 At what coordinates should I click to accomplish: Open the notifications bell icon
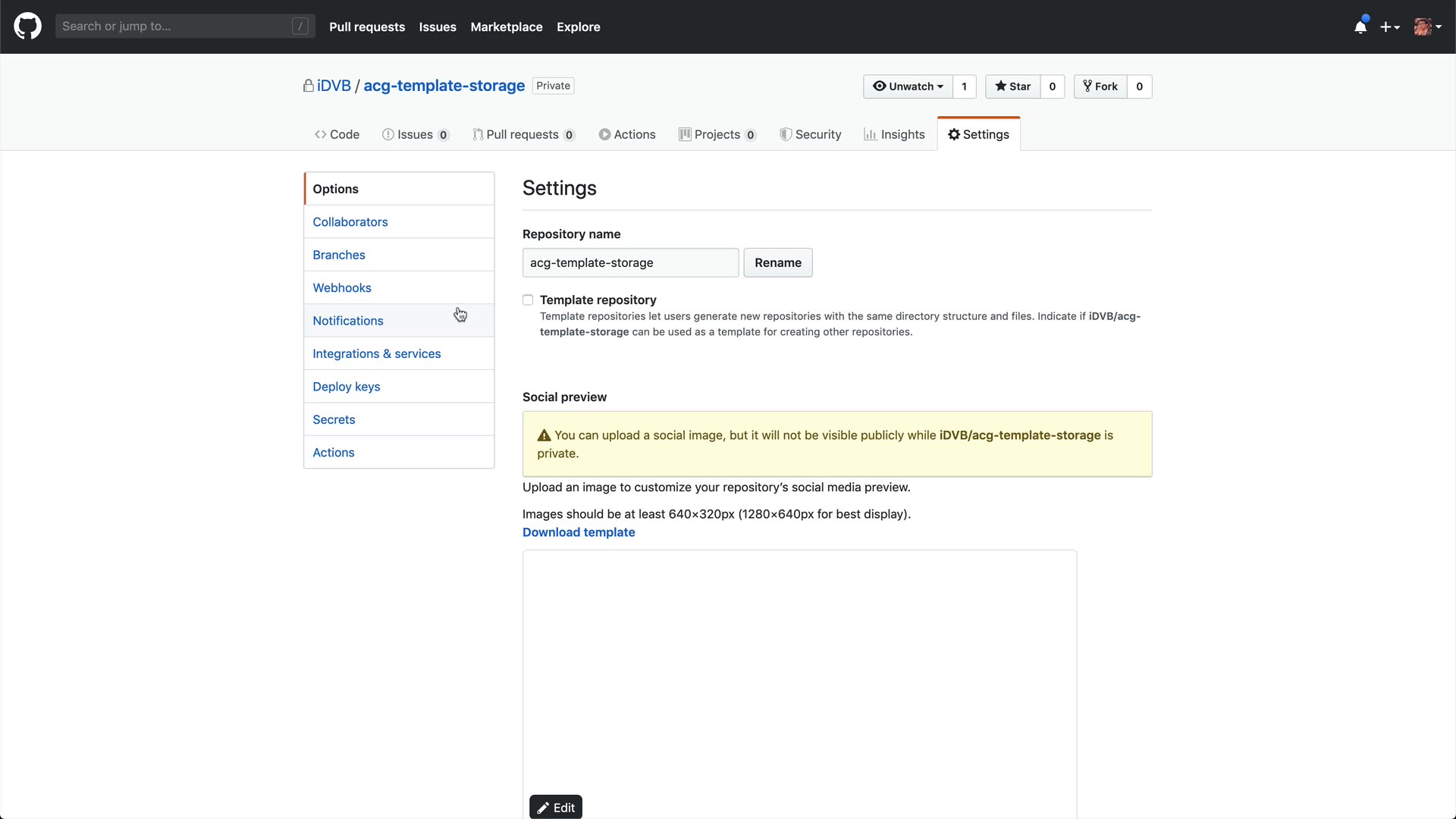1360,27
